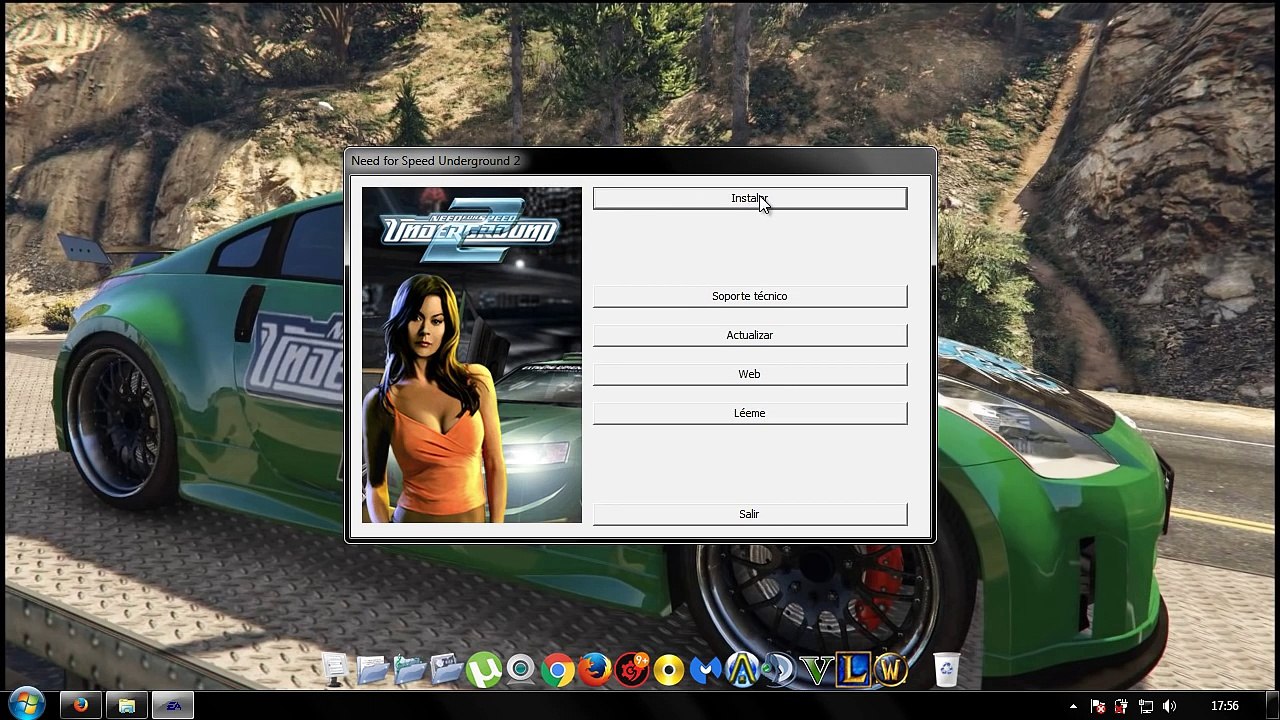The height and width of the screenshot is (720, 1280).
Task: Open the Recycle Bin in the dock
Action: (946, 669)
